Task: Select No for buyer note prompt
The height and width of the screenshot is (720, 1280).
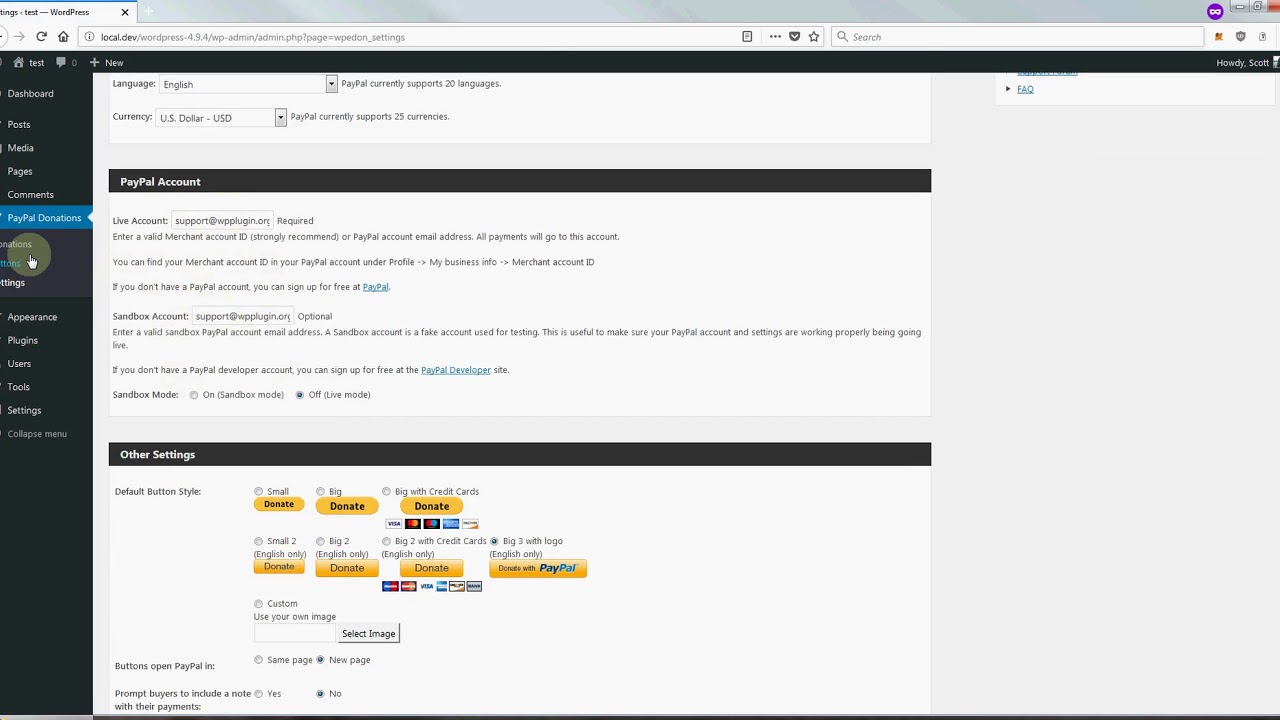Action: (320, 694)
